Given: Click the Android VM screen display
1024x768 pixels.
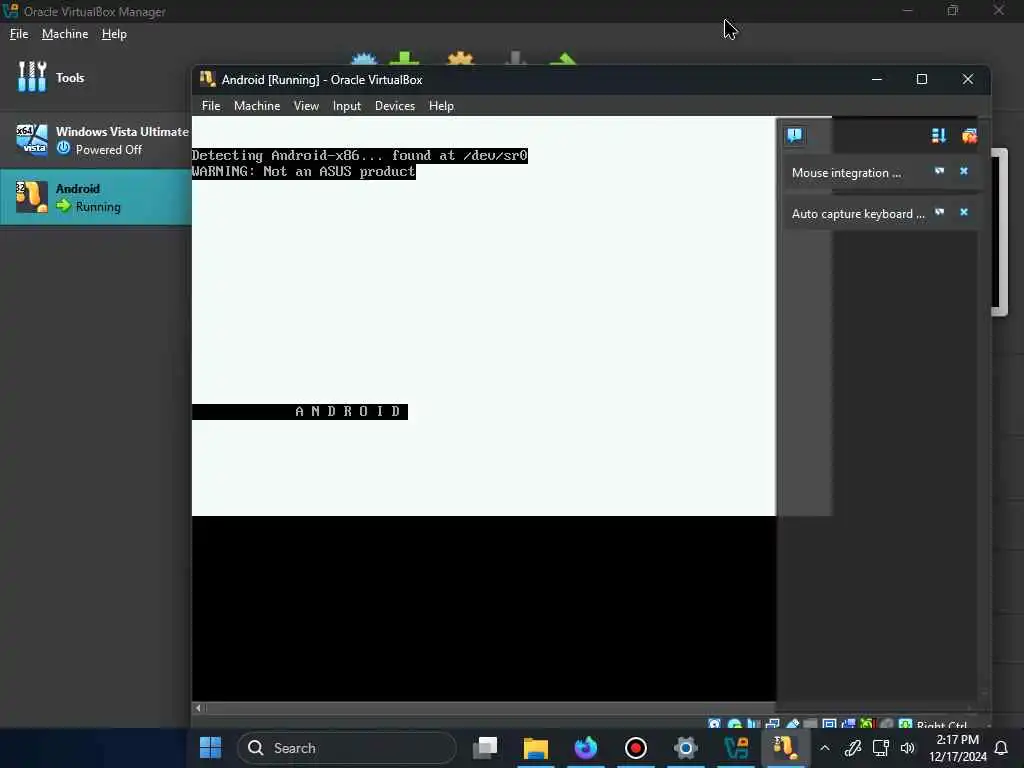Looking at the screenshot, I should pos(483,408).
